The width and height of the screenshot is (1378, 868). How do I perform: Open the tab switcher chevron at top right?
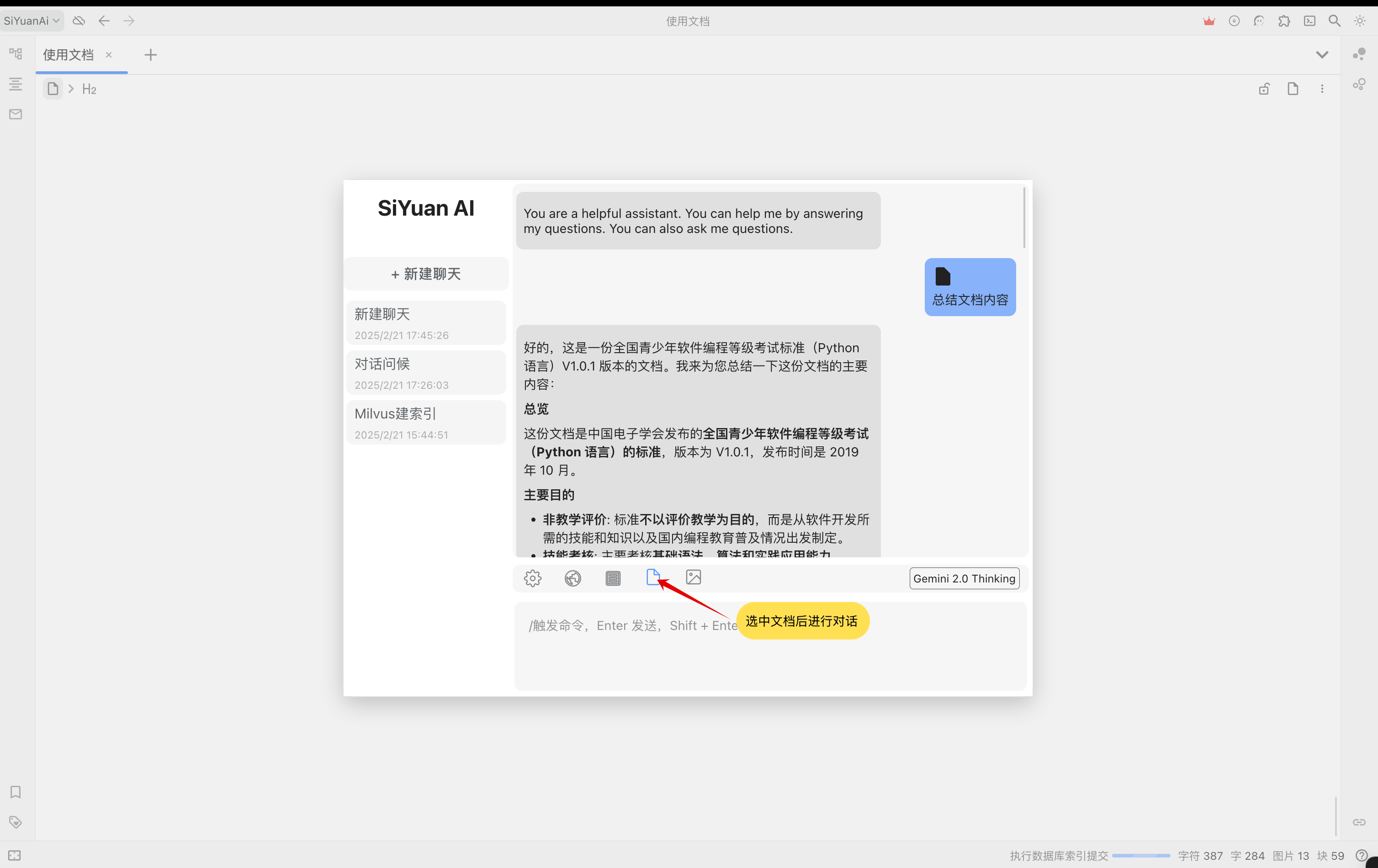click(x=1323, y=55)
